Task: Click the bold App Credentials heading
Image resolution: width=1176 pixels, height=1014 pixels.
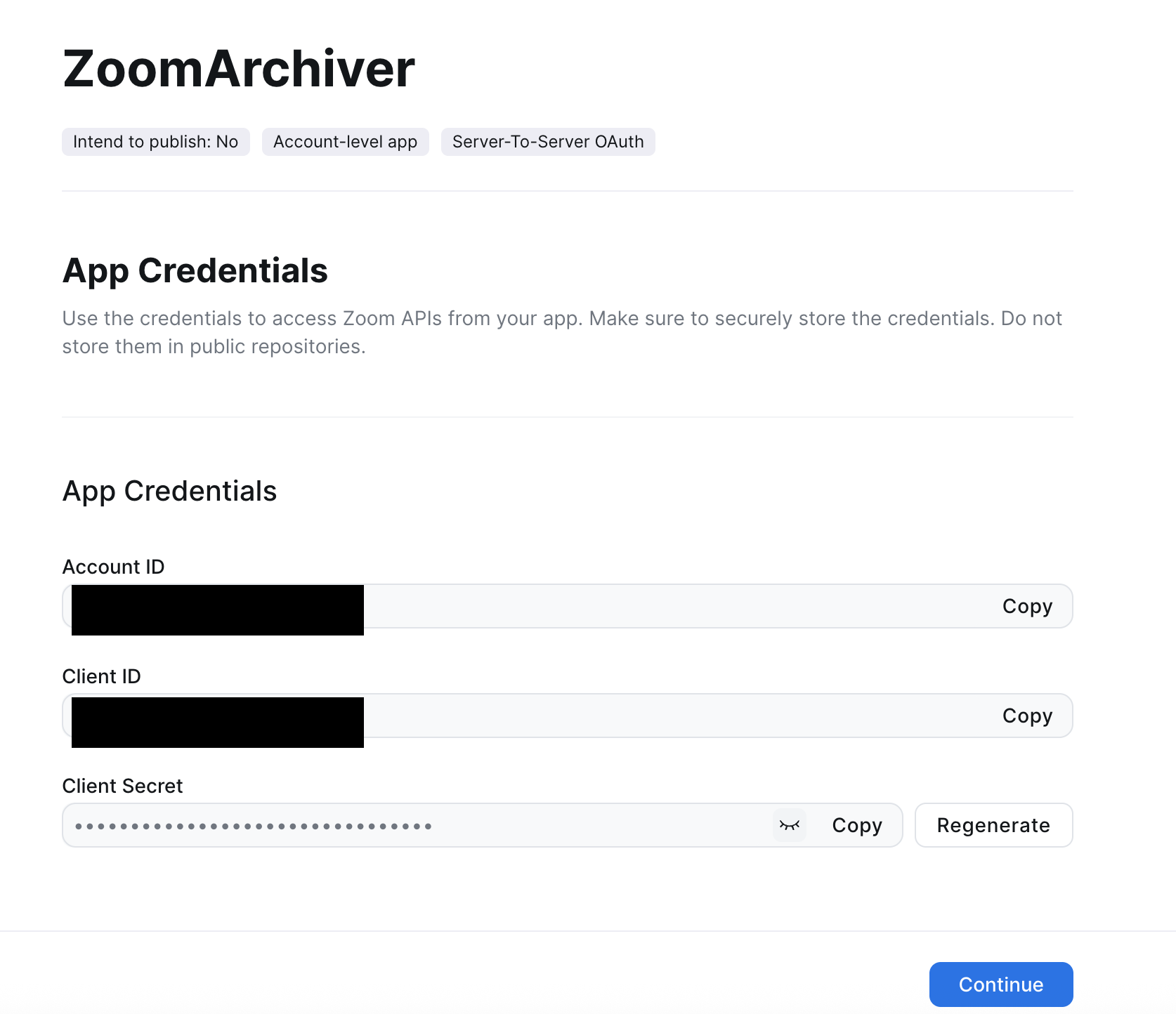Action: [195, 270]
